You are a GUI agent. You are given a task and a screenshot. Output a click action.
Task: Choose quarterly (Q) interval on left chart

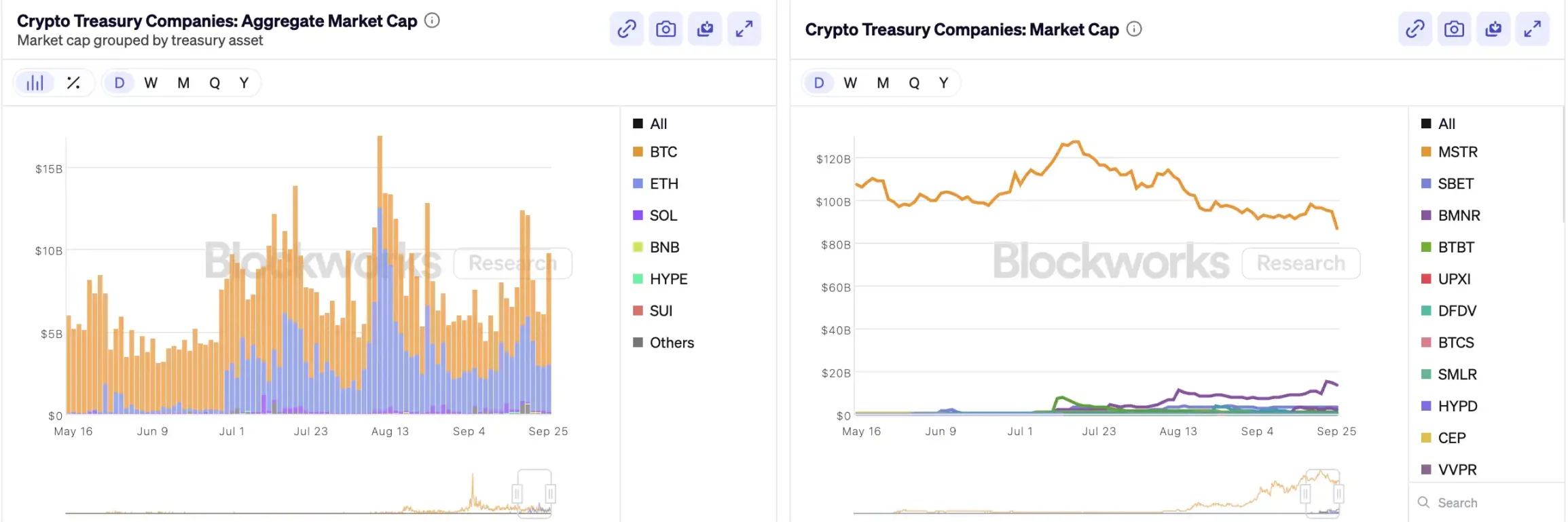(215, 83)
